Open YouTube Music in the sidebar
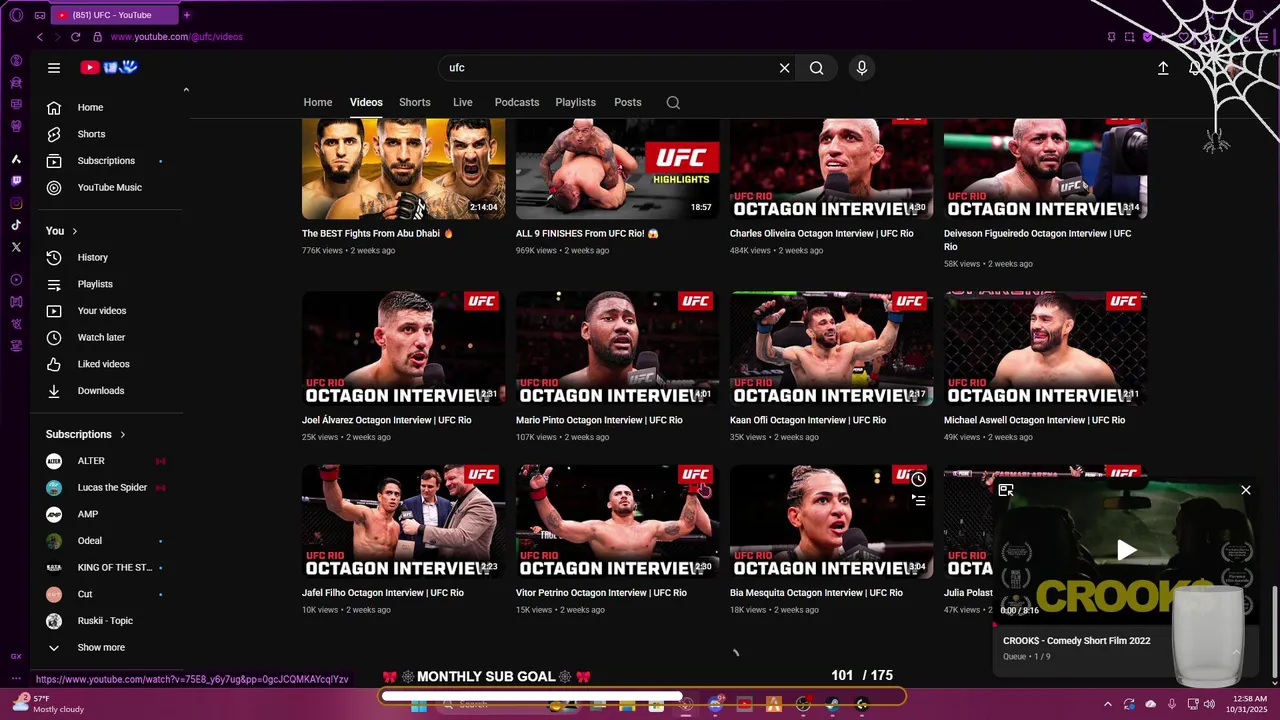This screenshot has width=1280, height=720. pyautogui.click(x=112, y=187)
